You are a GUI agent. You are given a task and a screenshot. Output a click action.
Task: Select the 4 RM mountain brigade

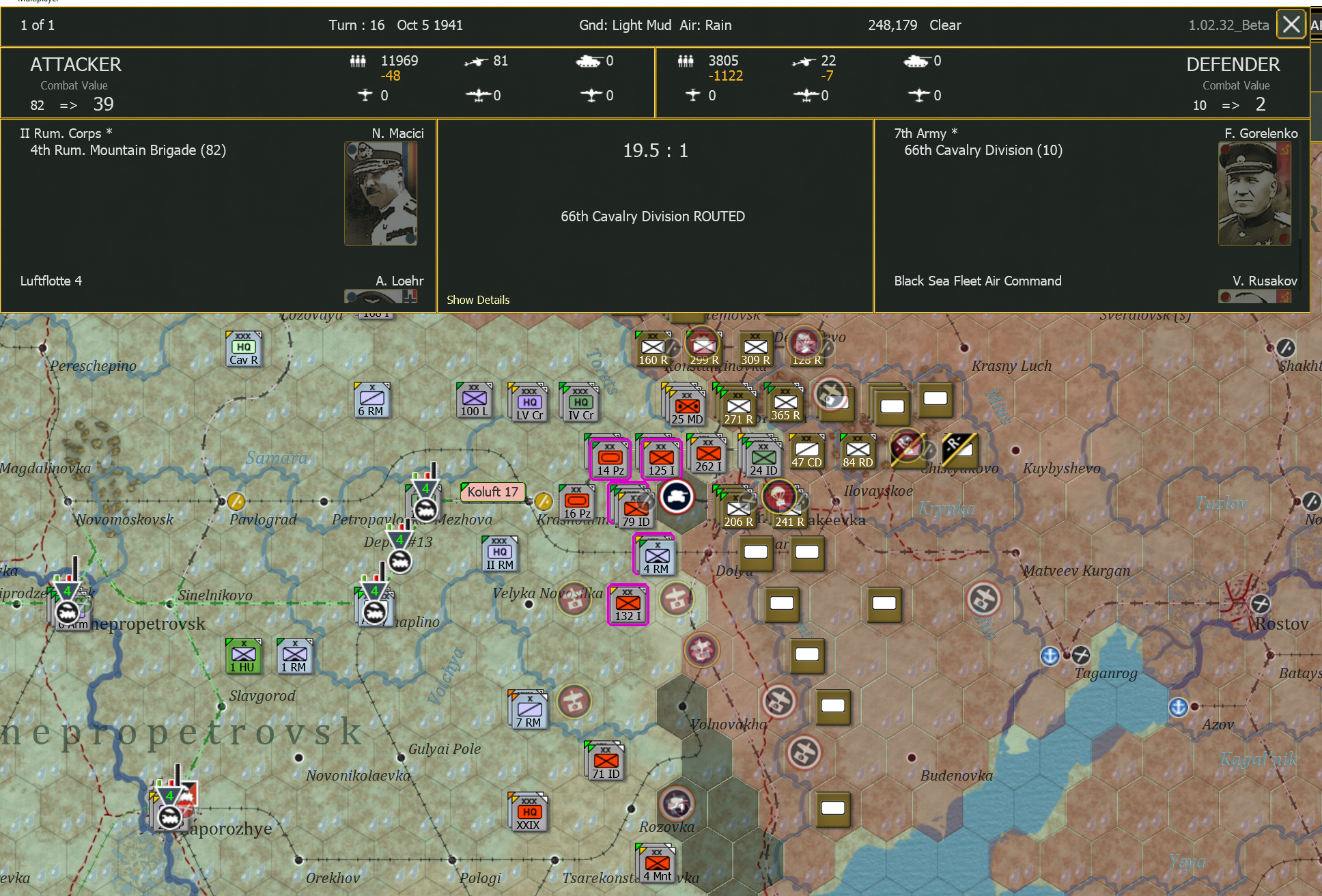(656, 556)
